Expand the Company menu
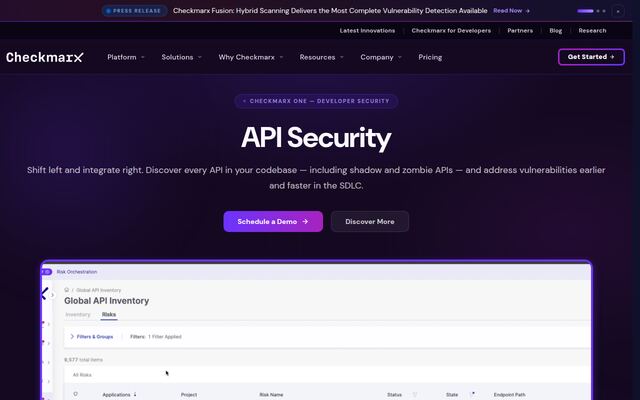 pos(381,57)
